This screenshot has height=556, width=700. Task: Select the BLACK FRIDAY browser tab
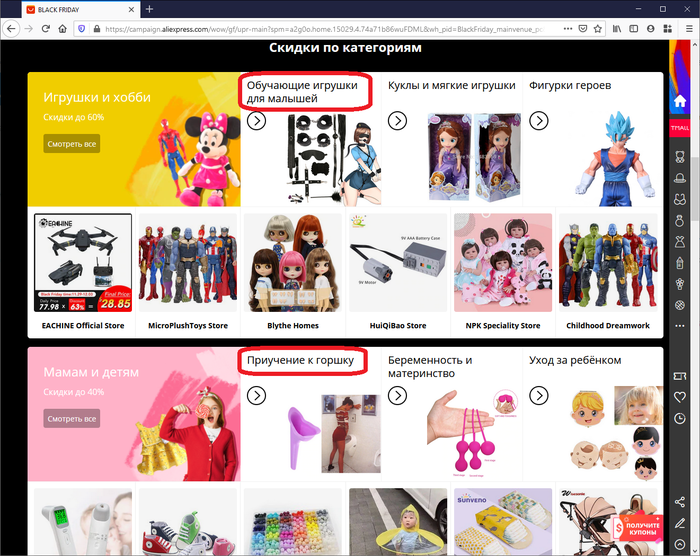[x=70, y=9]
